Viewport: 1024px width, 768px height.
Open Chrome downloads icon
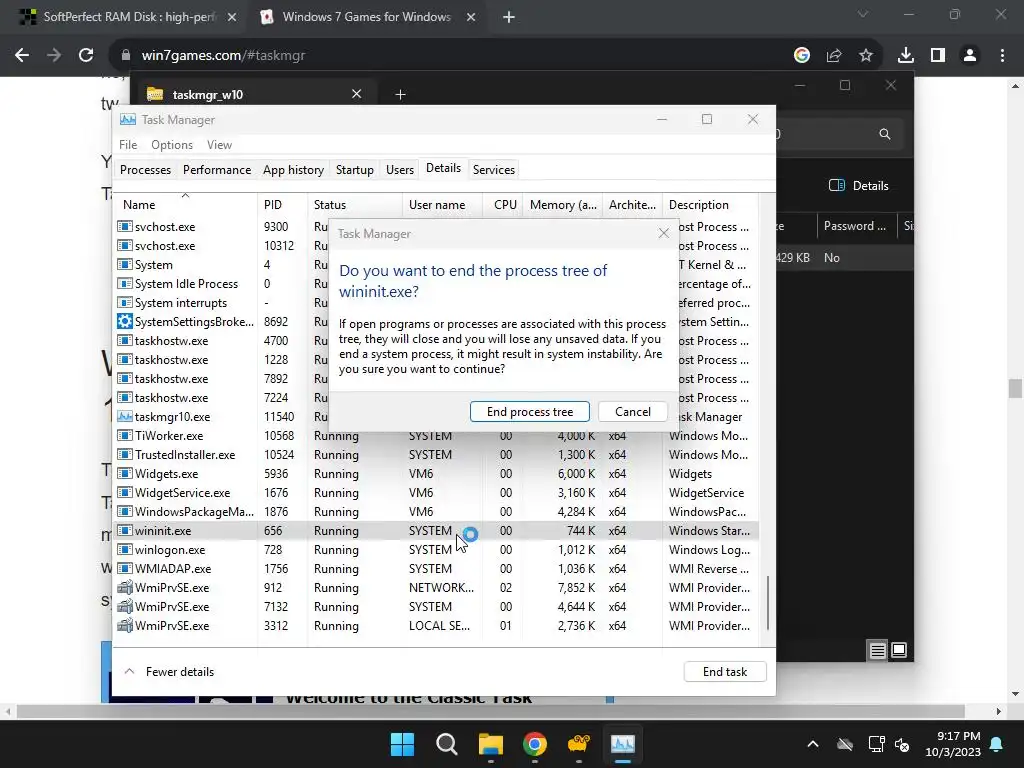[905, 56]
